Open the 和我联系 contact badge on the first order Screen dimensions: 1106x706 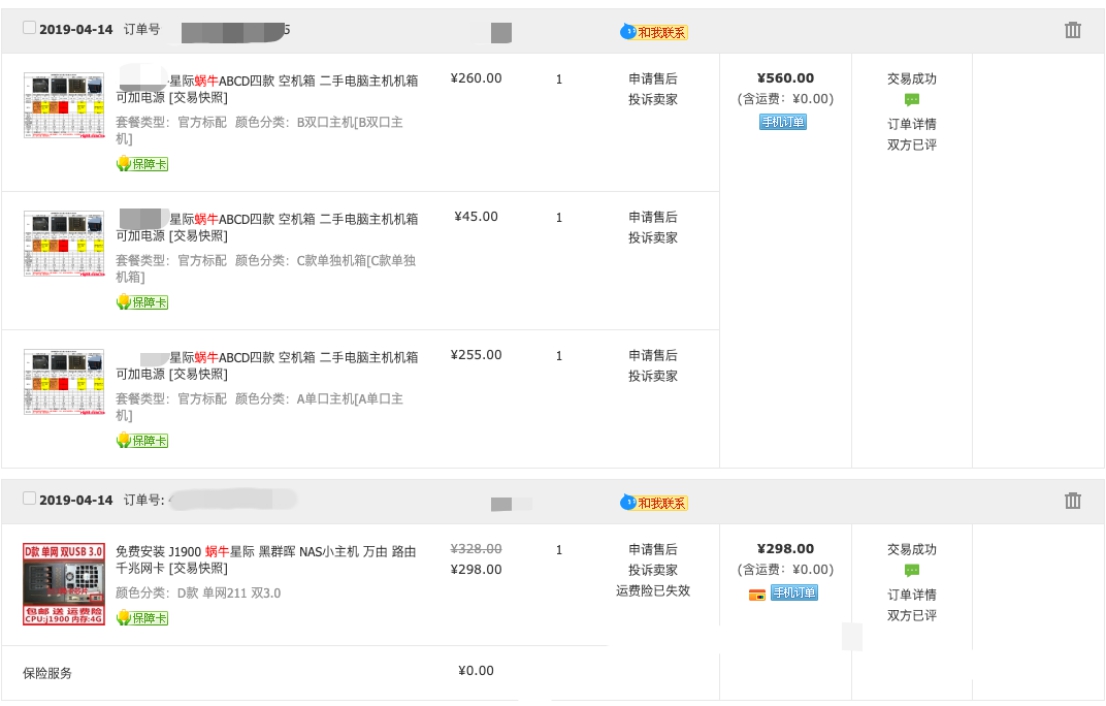[x=655, y=31]
